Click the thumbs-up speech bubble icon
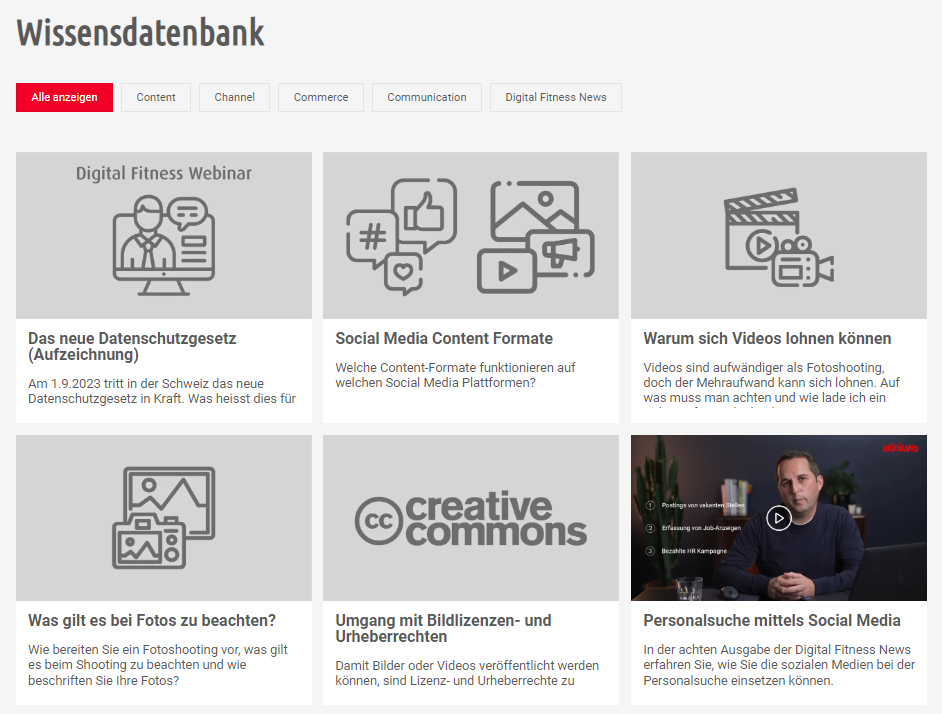This screenshot has width=942, height=714. [x=424, y=215]
